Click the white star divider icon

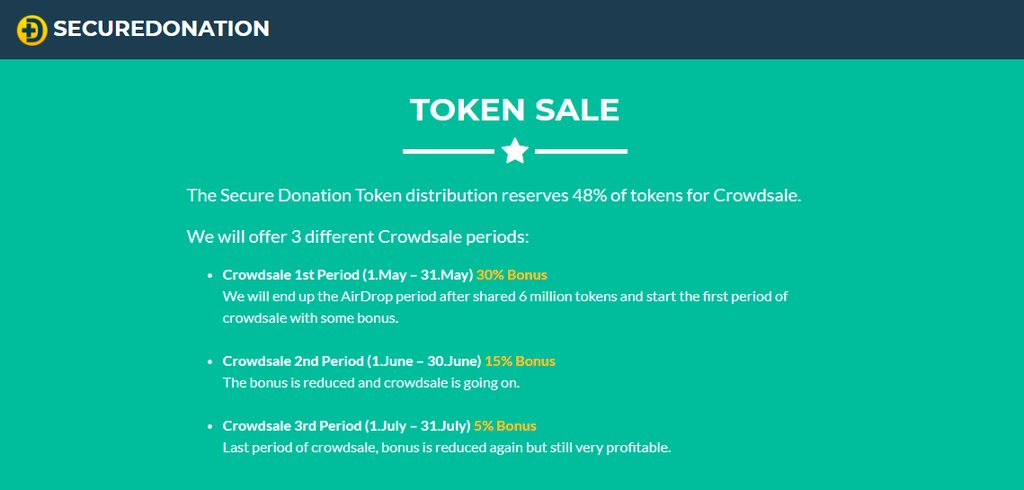[x=515, y=151]
